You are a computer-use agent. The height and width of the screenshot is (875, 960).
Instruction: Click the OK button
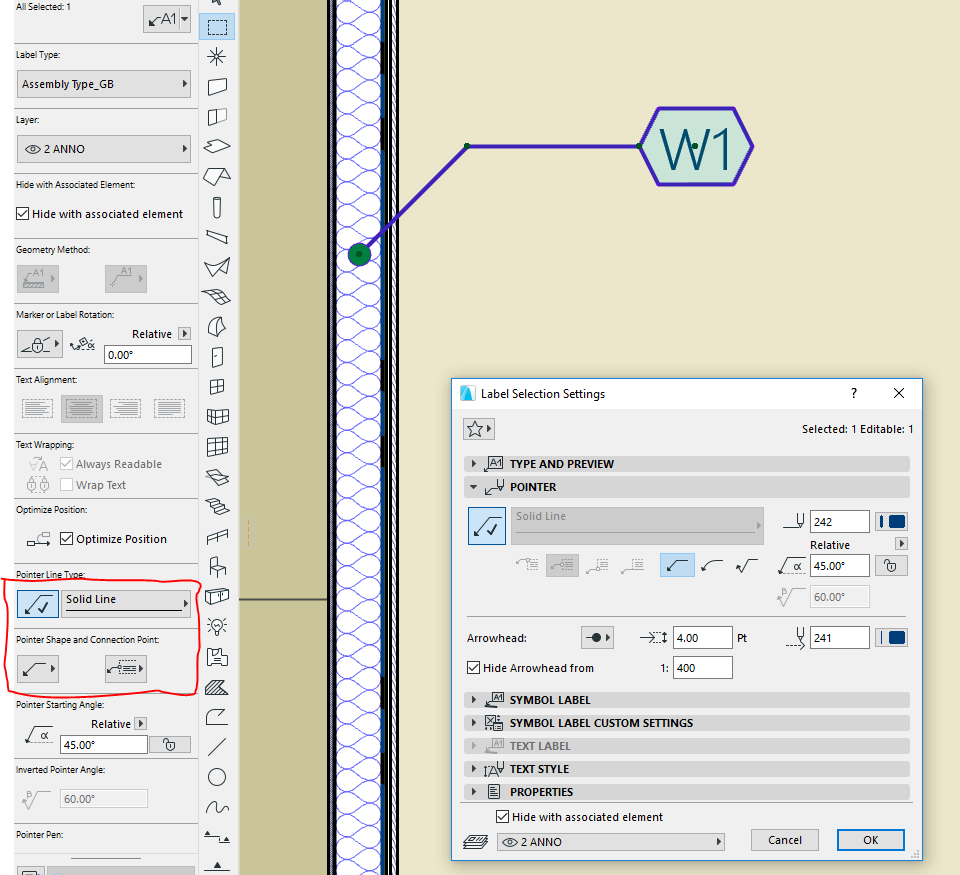[x=870, y=840]
